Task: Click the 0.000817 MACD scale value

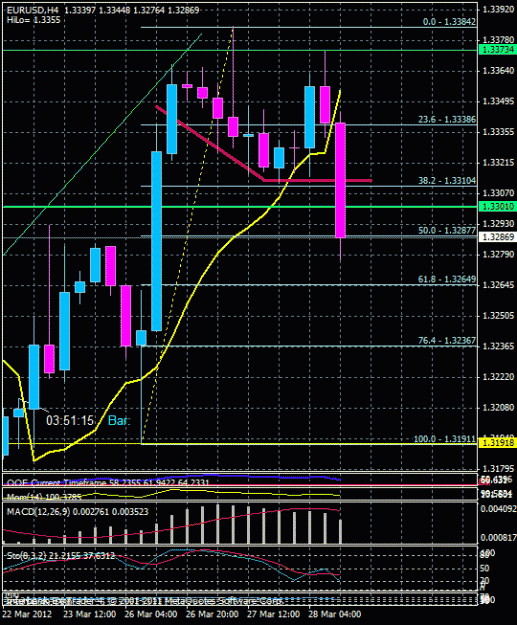Action: [499, 538]
